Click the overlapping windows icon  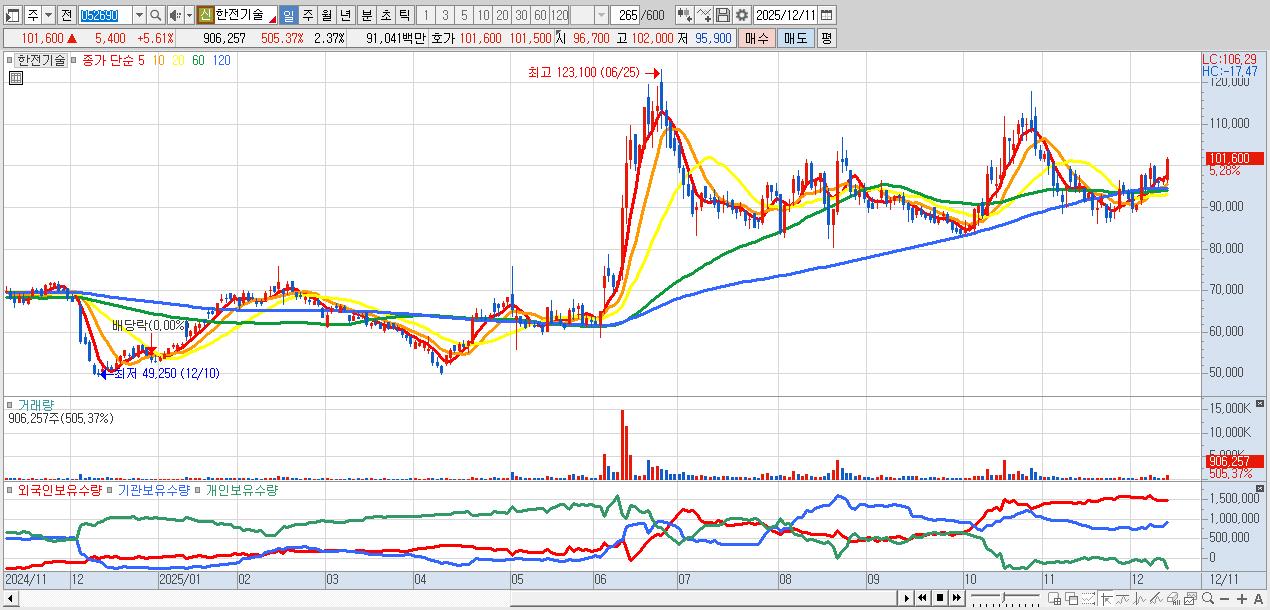click(x=1071, y=598)
